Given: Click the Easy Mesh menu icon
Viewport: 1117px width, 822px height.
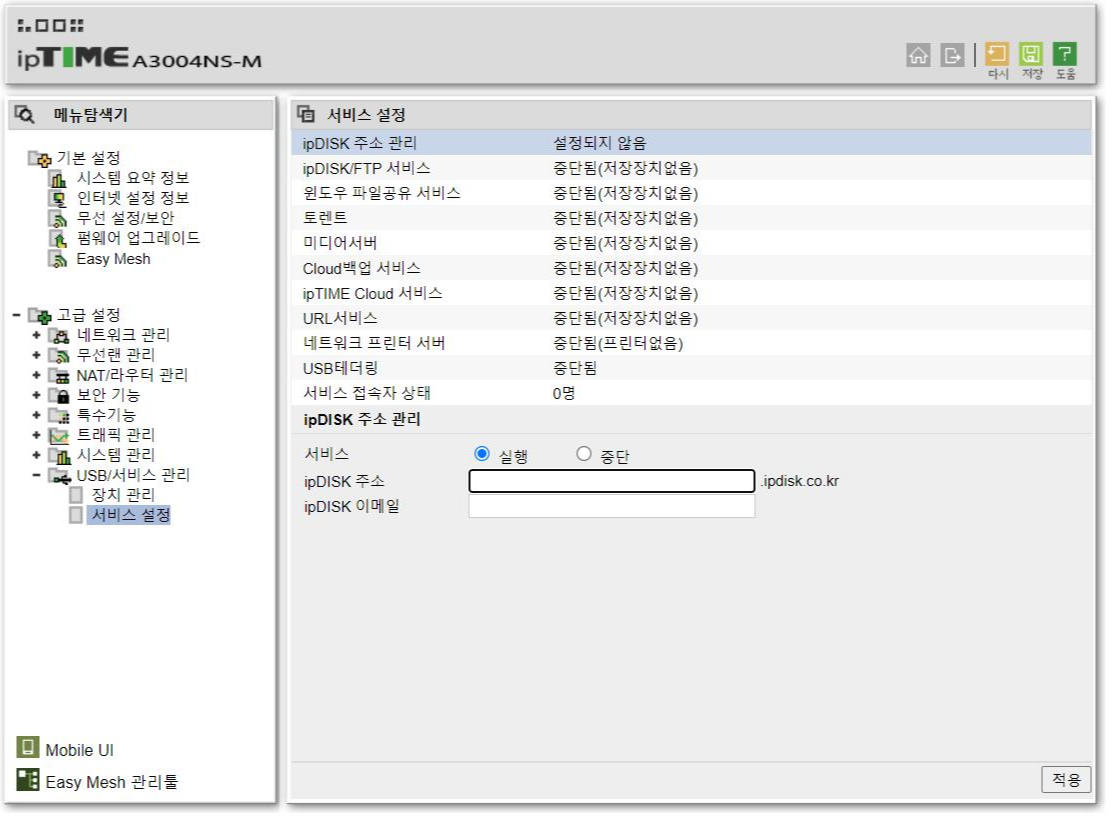Looking at the screenshot, I should [x=58, y=259].
